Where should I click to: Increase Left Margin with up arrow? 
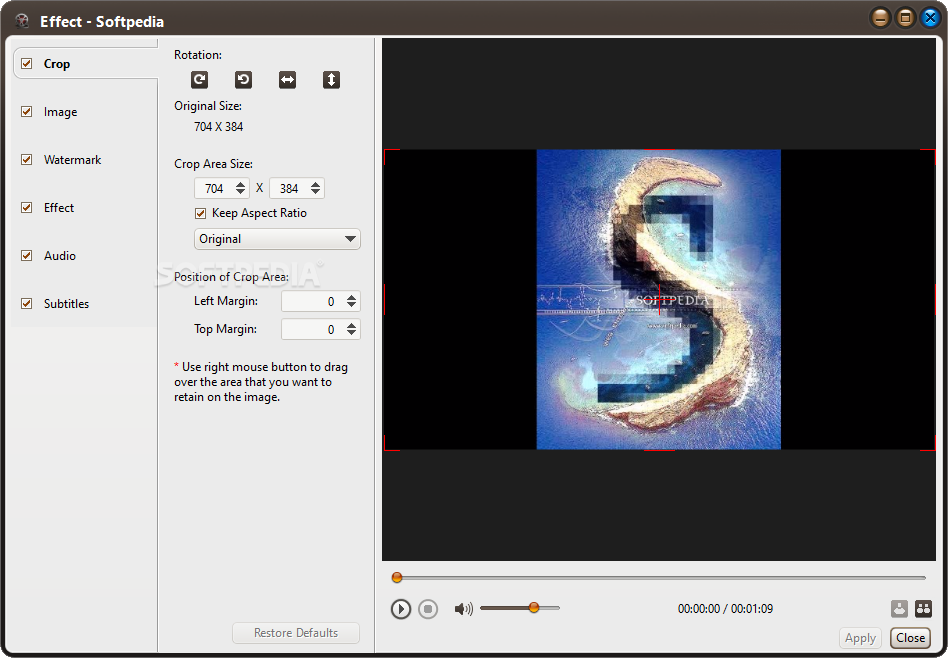(351, 297)
